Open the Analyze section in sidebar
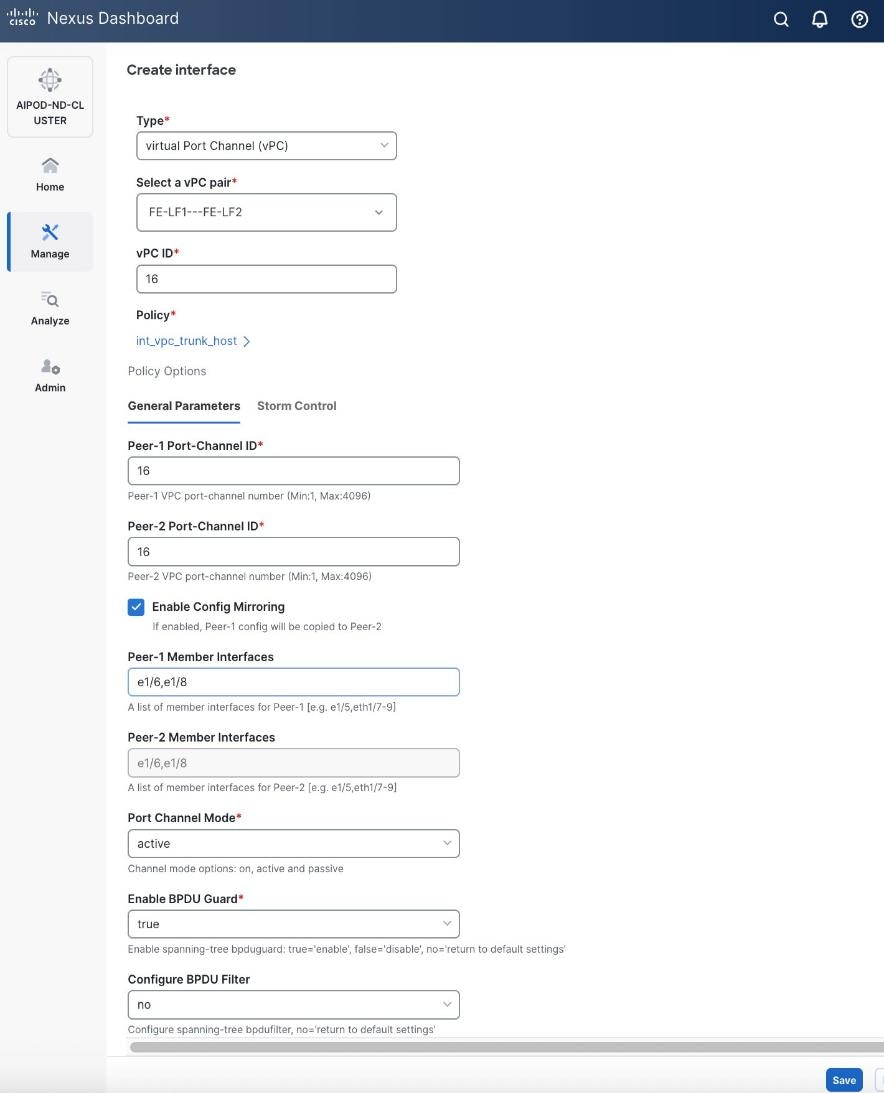The image size is (884, 1093). [49, 308]
